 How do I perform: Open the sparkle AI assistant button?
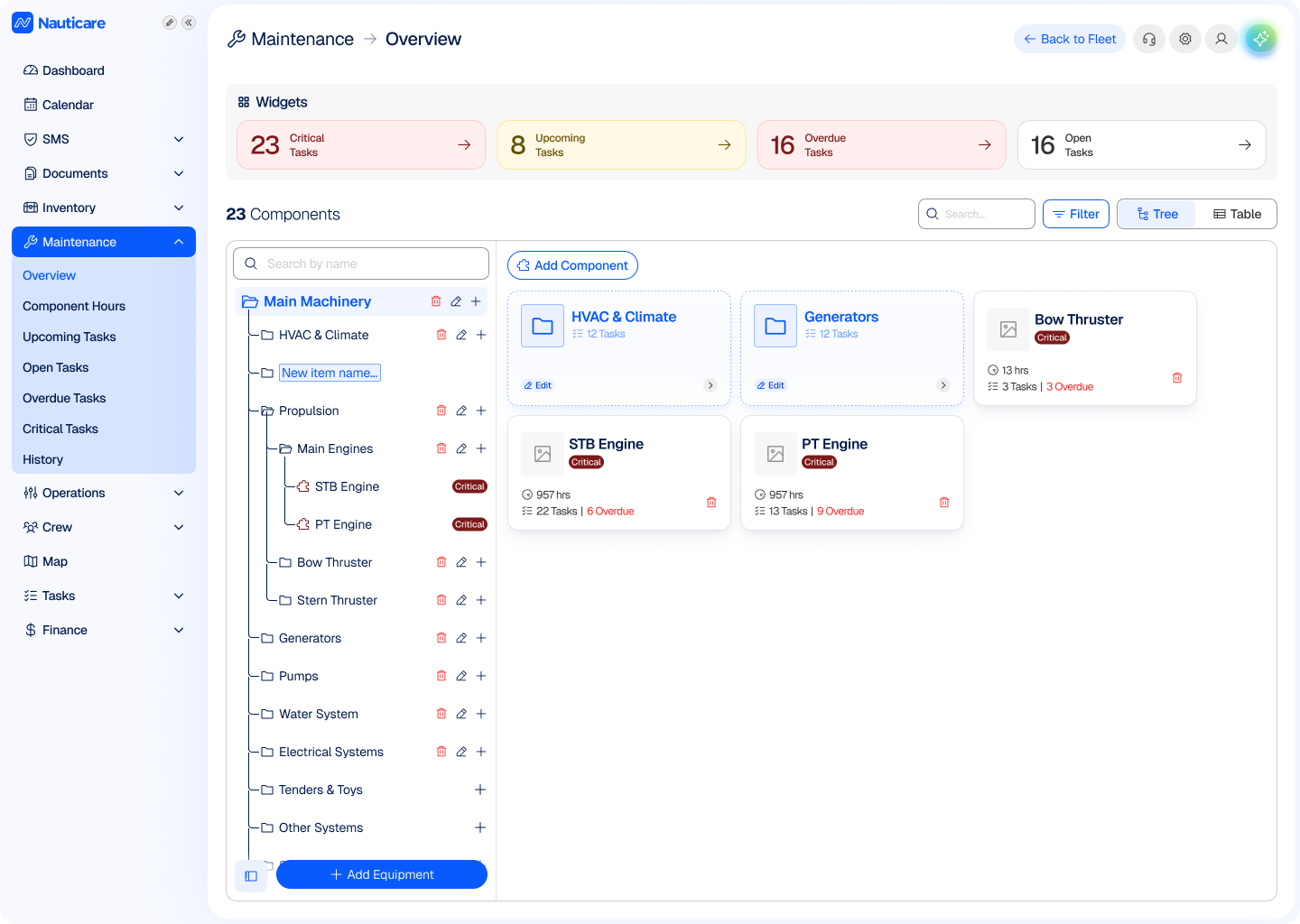(1261, 39)
